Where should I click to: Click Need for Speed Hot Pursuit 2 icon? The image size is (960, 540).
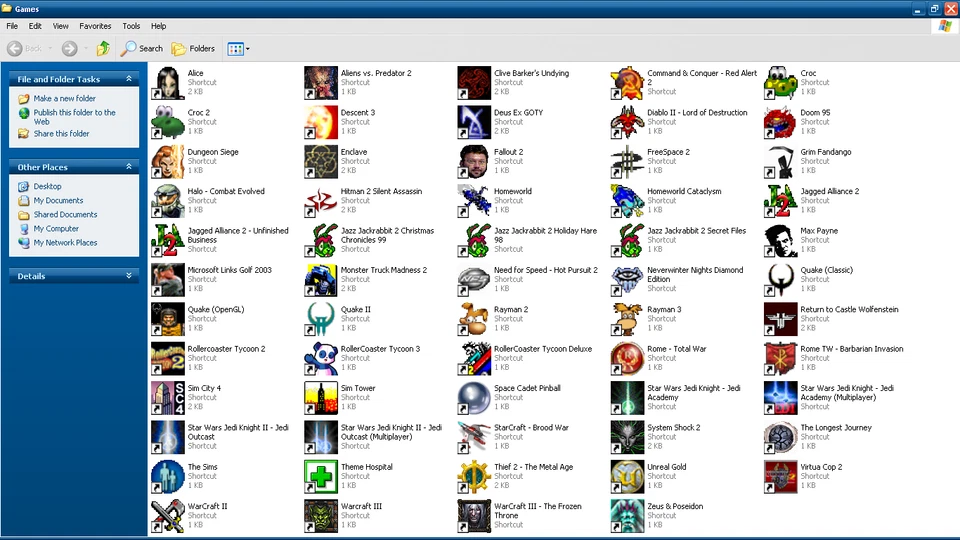(474, 280)
